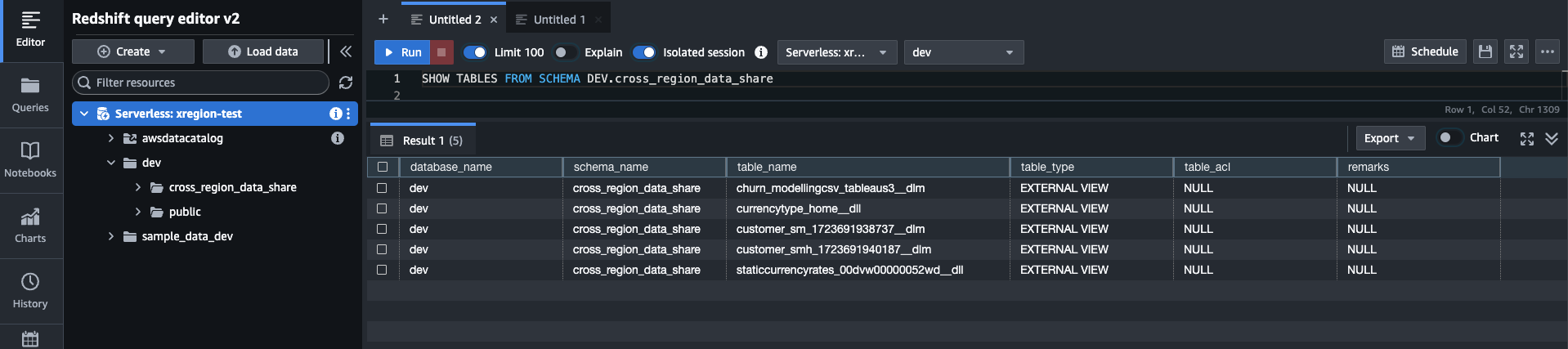The width and height of the screenshot is (1568, 349).
Task: Expand the cross_region_data_share schema
Action: coord(138,187)
